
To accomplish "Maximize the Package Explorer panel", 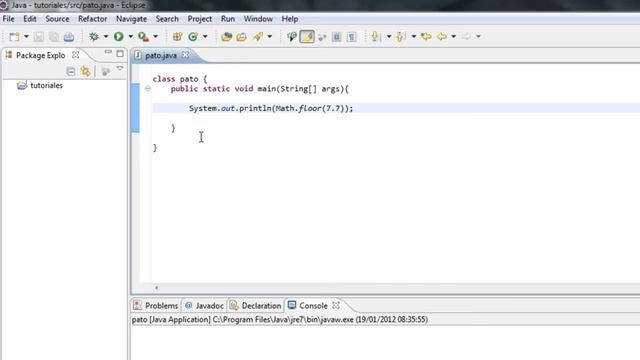I will 120,53.
